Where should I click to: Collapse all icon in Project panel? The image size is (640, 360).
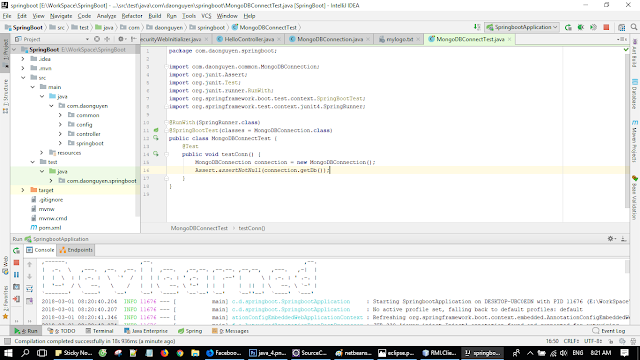click(107, 39)
